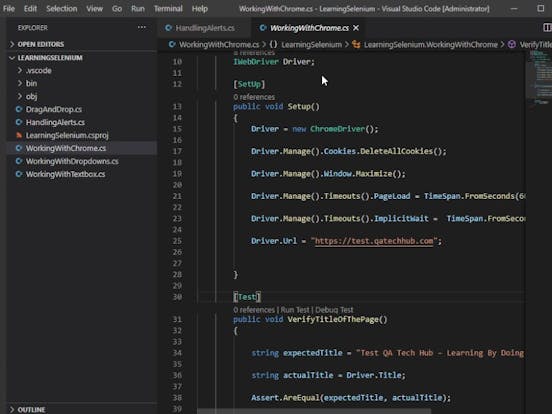The image size is (552, 414).
Task: Click the C# icon of WorkingWithTextbox.cs
Action: (x=19, y=174)
